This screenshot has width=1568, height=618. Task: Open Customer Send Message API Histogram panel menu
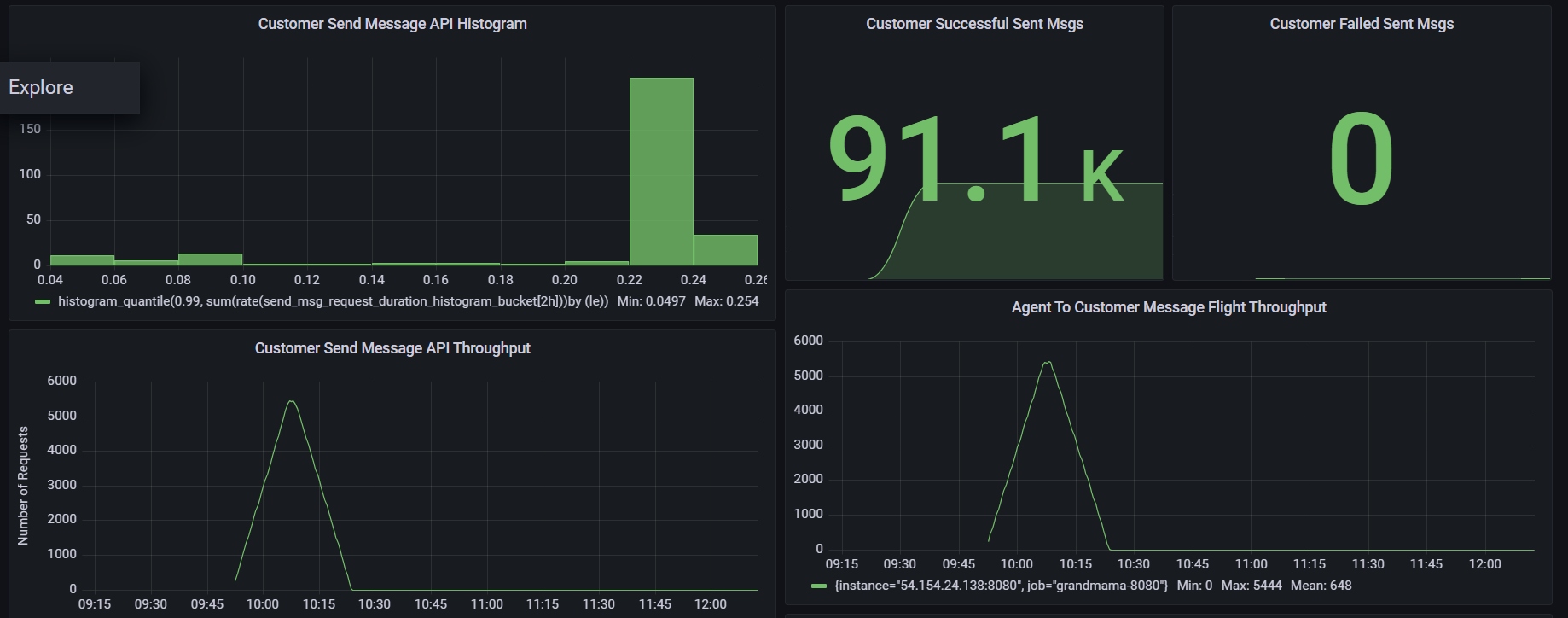click(x=392, y=24)
